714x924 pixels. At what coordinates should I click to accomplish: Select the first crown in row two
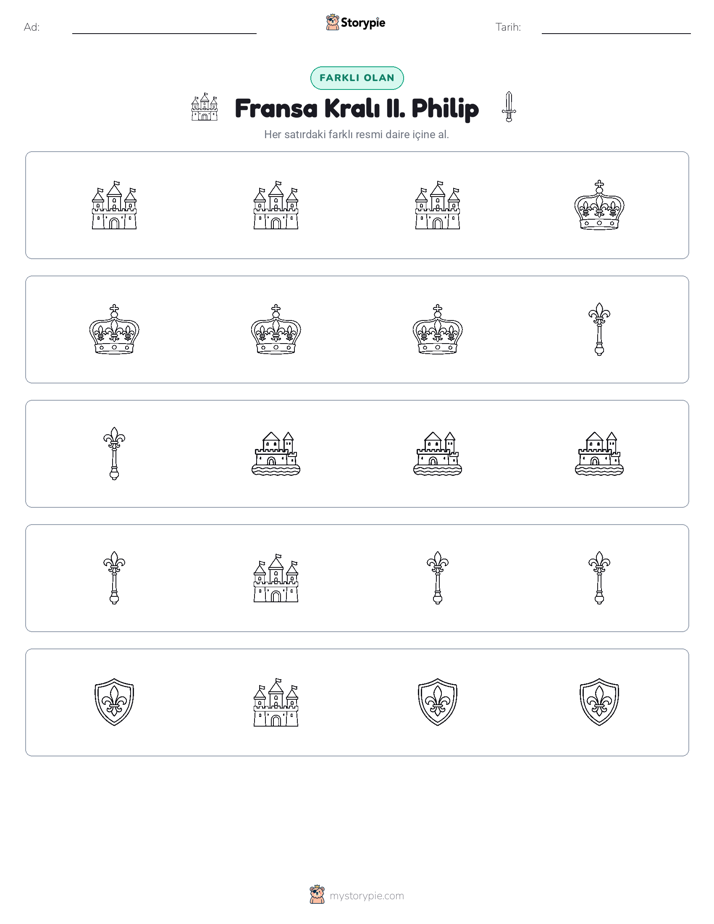(114, 329)
